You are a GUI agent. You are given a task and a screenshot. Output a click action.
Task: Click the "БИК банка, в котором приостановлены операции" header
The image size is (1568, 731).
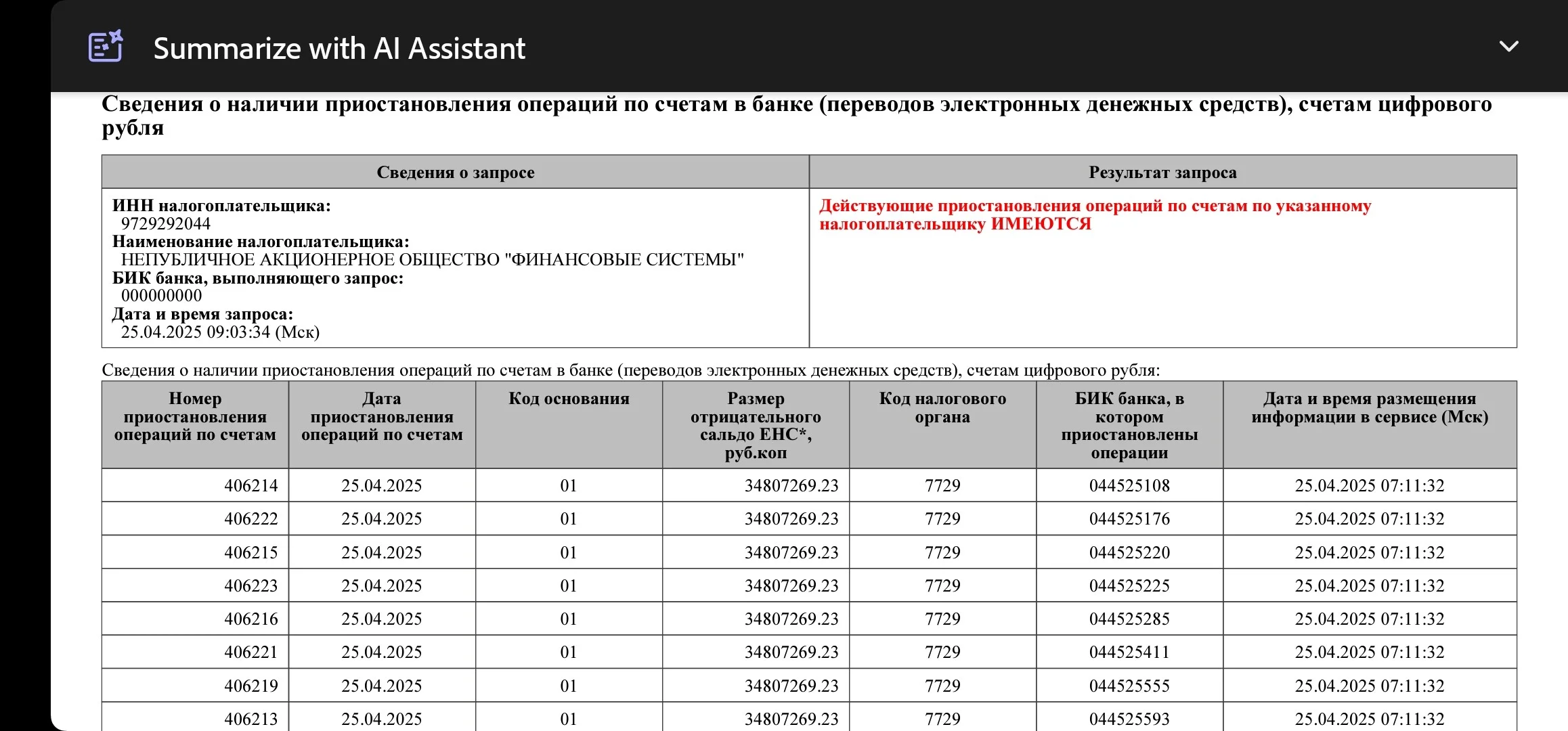1129,426
